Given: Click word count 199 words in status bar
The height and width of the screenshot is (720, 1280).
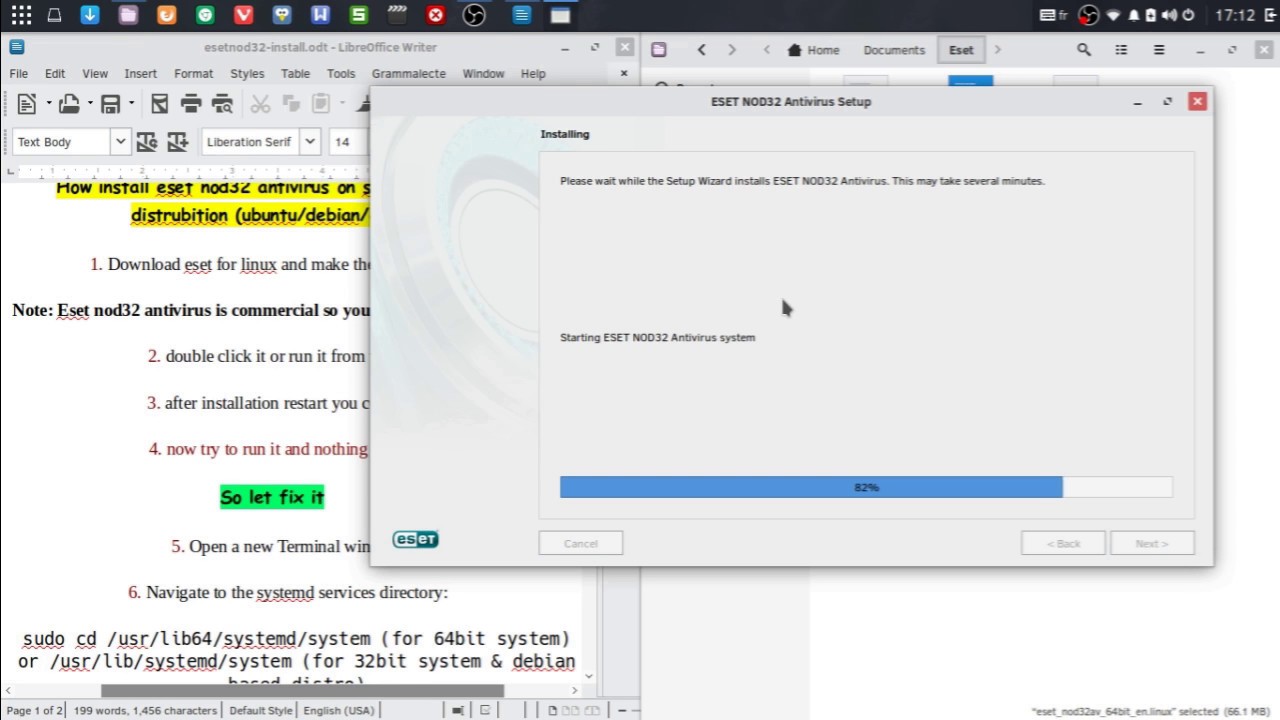Looking at the screenshot, I should point(145,710).
